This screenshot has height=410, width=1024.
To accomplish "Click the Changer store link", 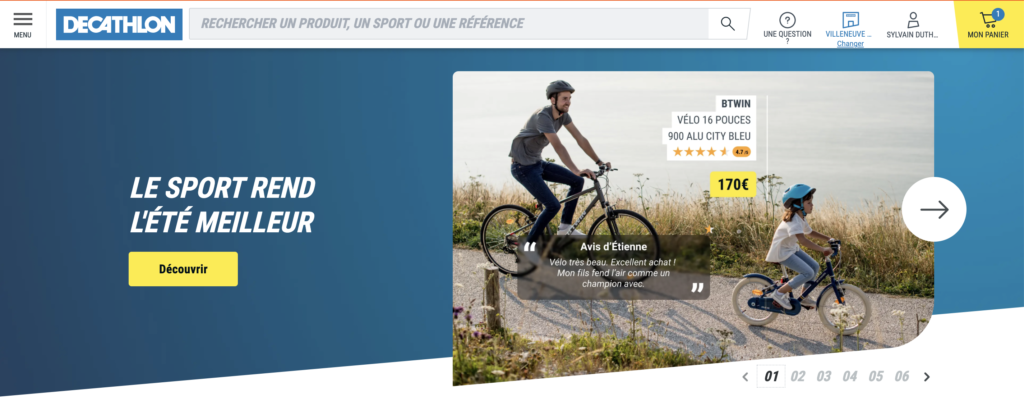I will tap(850, 44).
